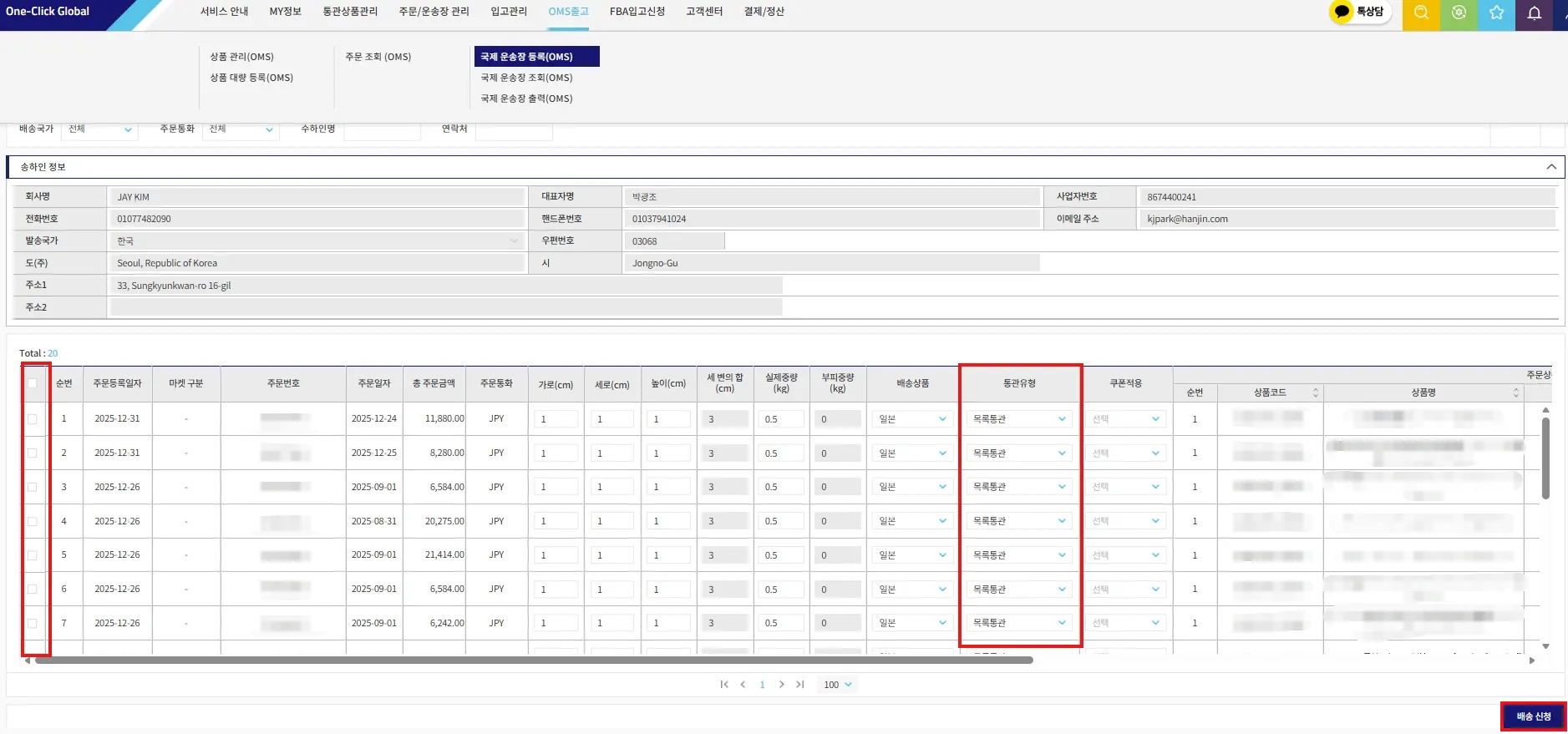Open the OMS출고 menu
Screen dimensions: 1568x734
pos(568,12)
